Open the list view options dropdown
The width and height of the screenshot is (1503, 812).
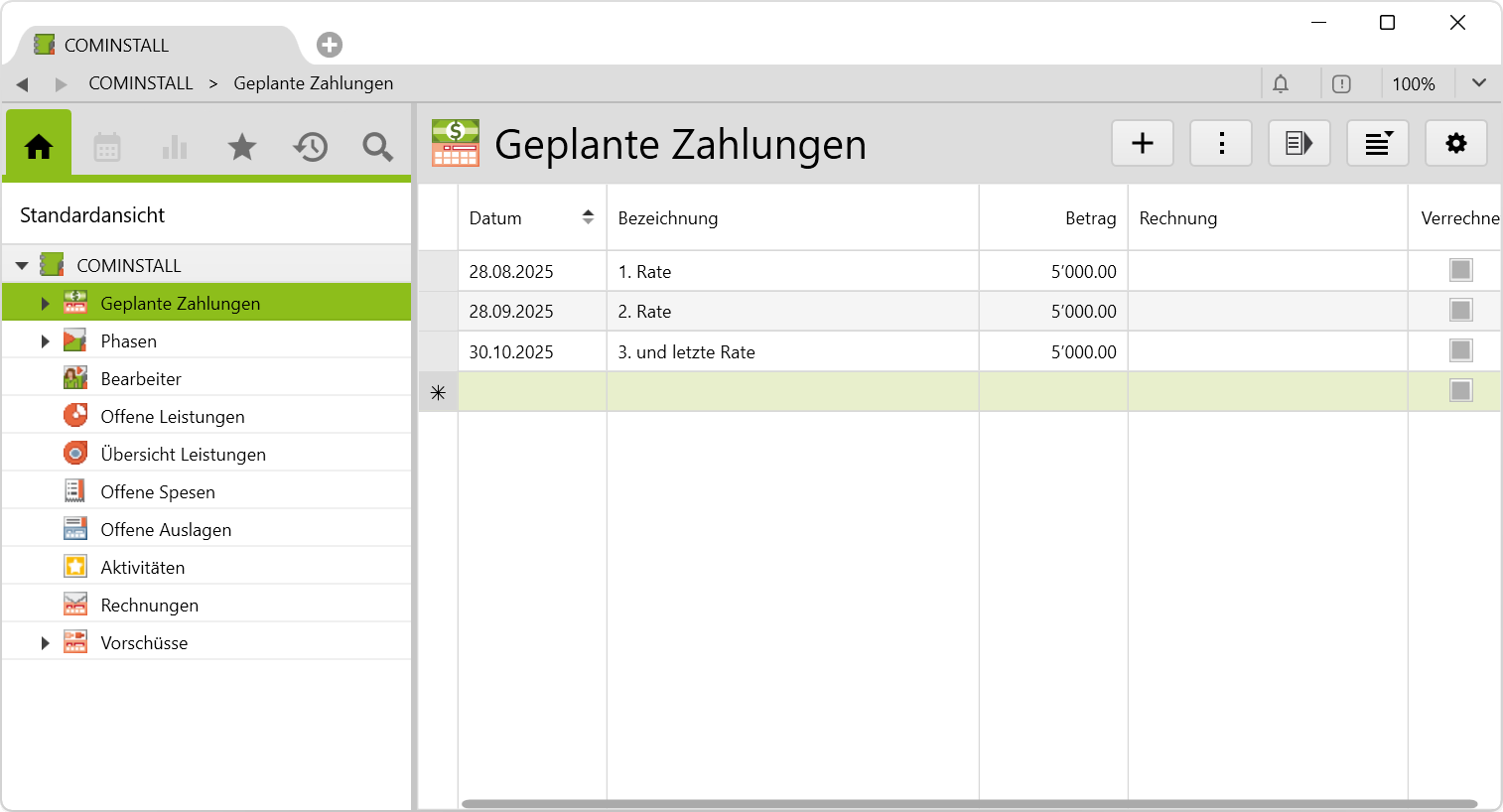click(1377, 144)
